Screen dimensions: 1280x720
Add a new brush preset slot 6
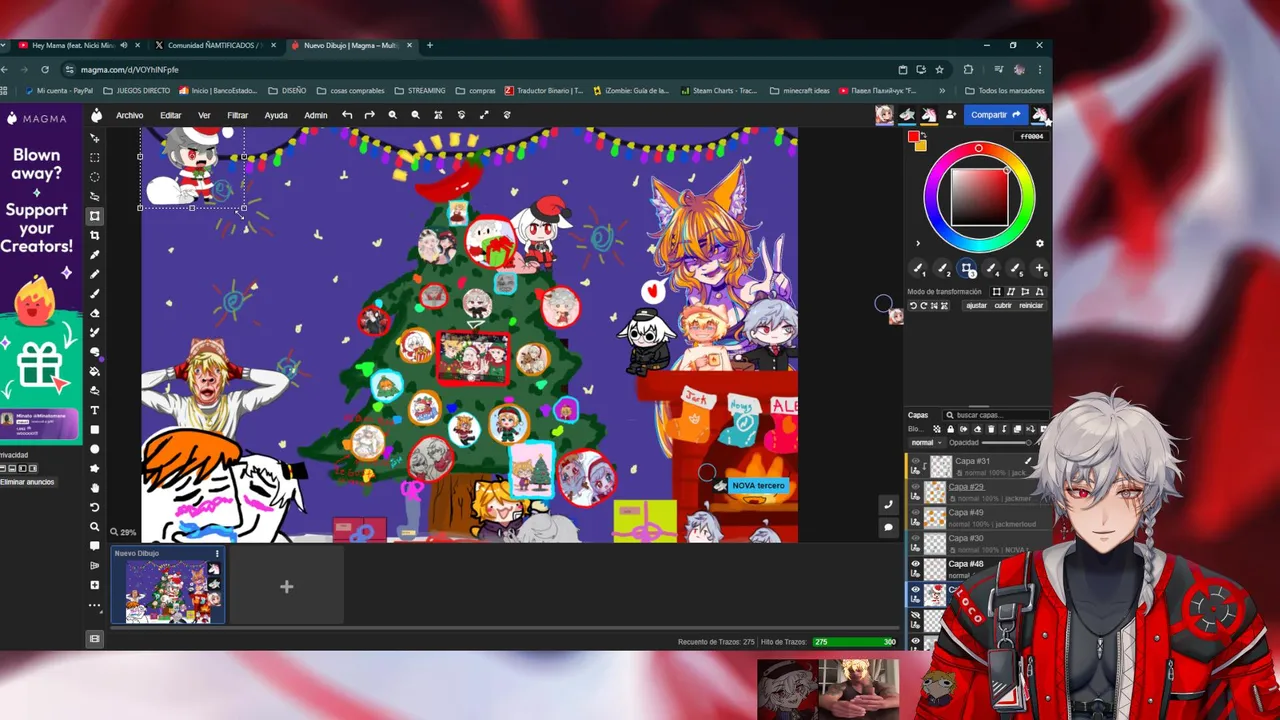tap(1039, 269)
